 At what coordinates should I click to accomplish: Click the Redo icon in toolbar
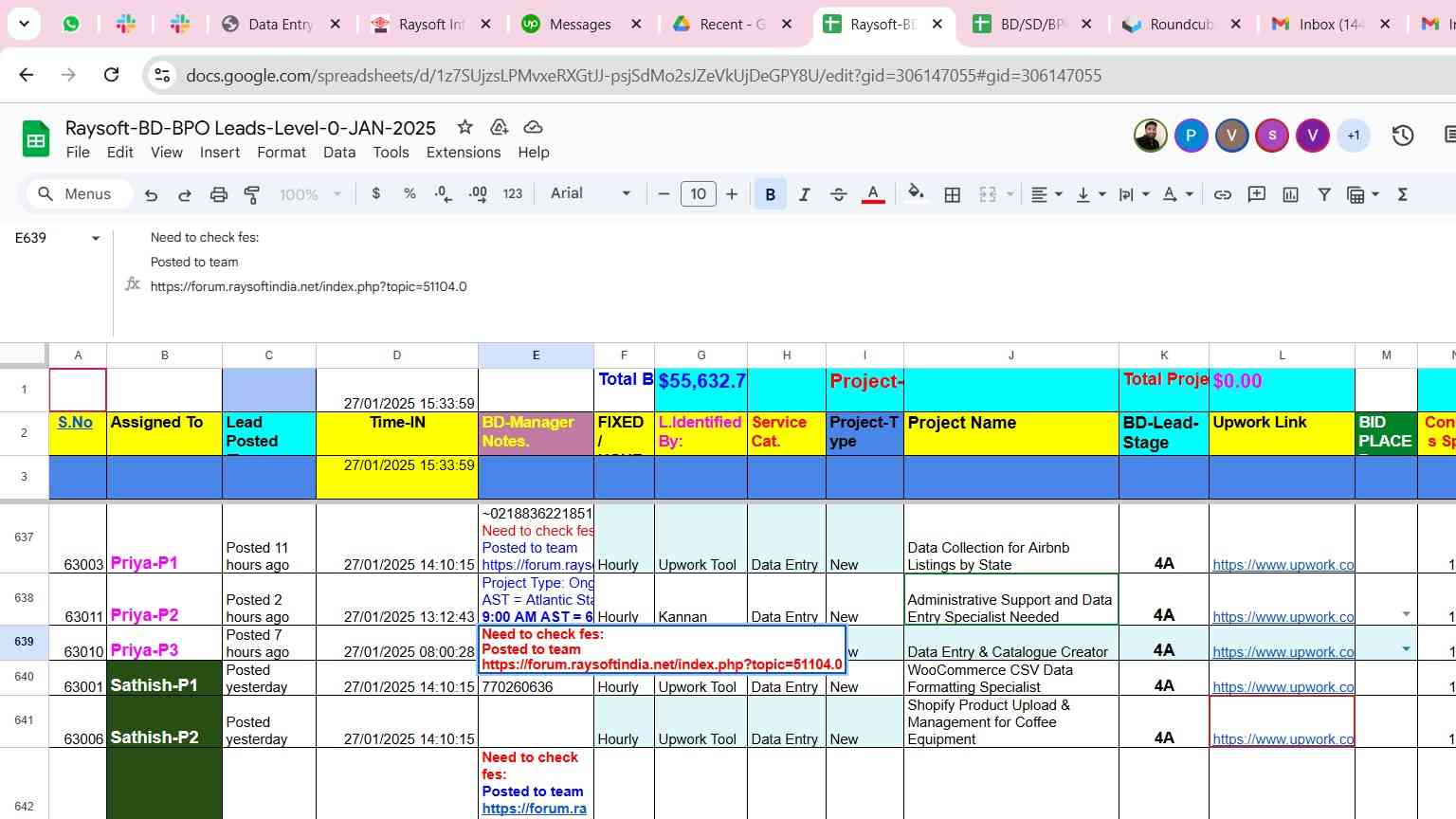pyautogui.click(x=185, y=194)
